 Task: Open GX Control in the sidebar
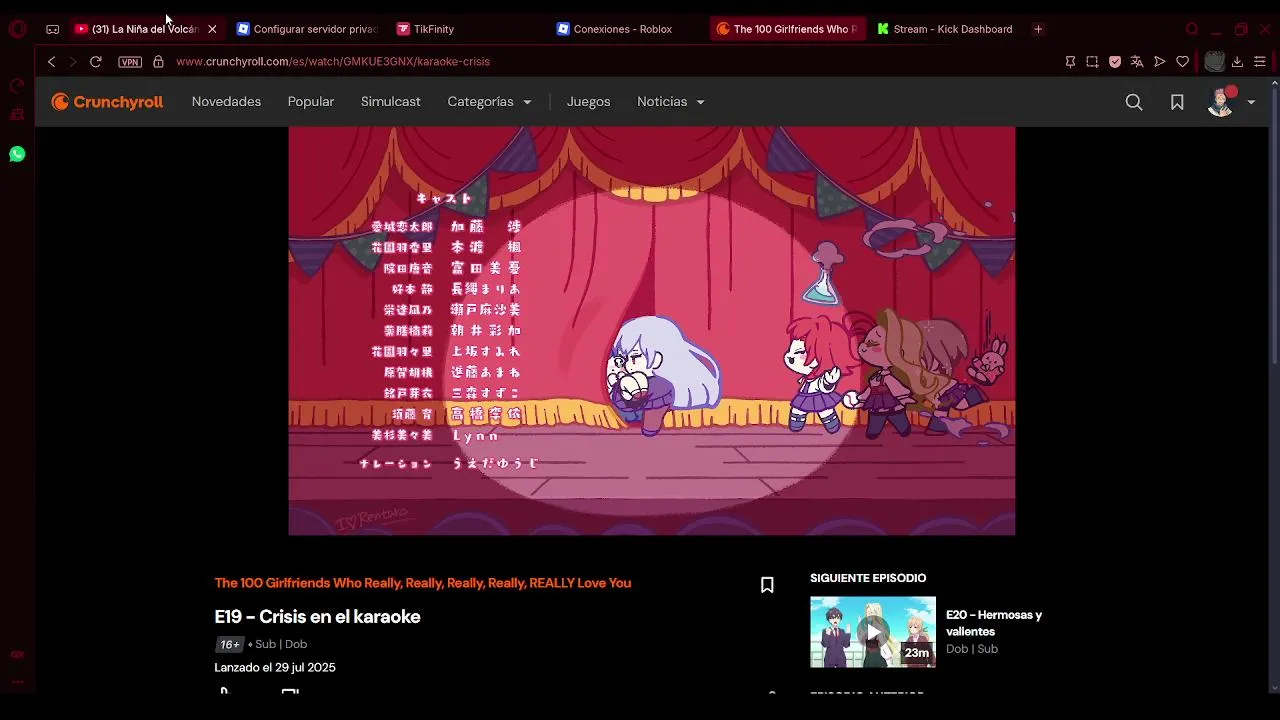[17, 86]
